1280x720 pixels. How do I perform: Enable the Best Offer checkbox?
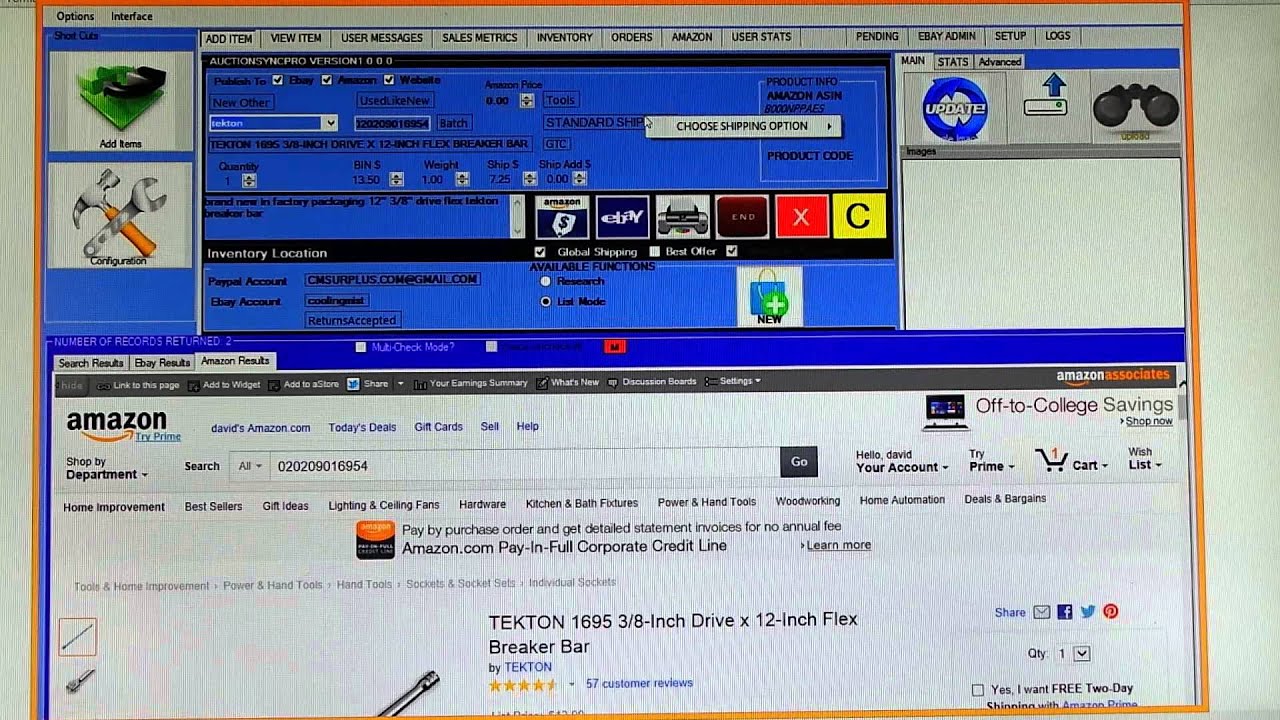[655, 252]
